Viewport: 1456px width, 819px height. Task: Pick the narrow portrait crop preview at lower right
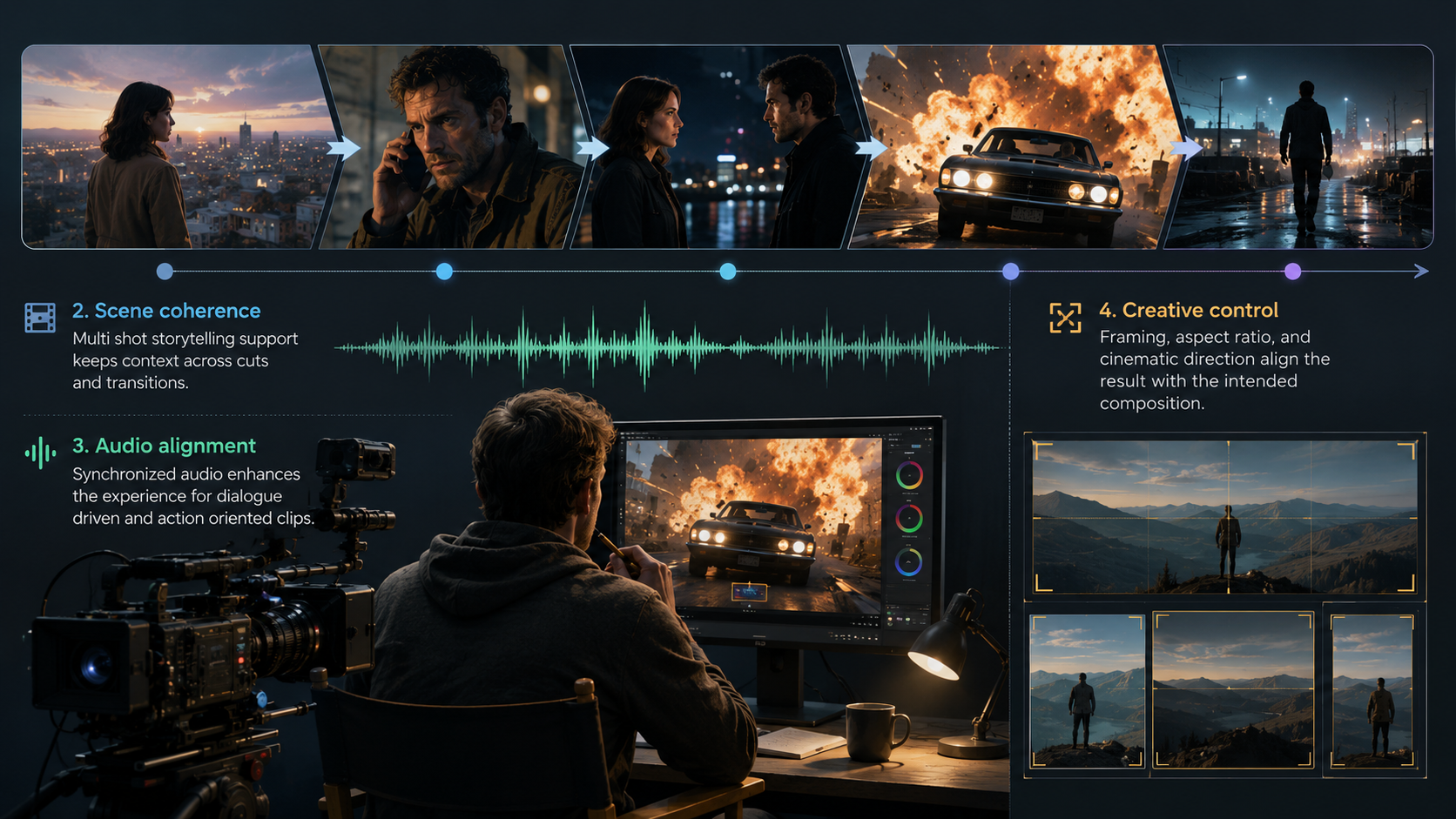pos(1372,691)
